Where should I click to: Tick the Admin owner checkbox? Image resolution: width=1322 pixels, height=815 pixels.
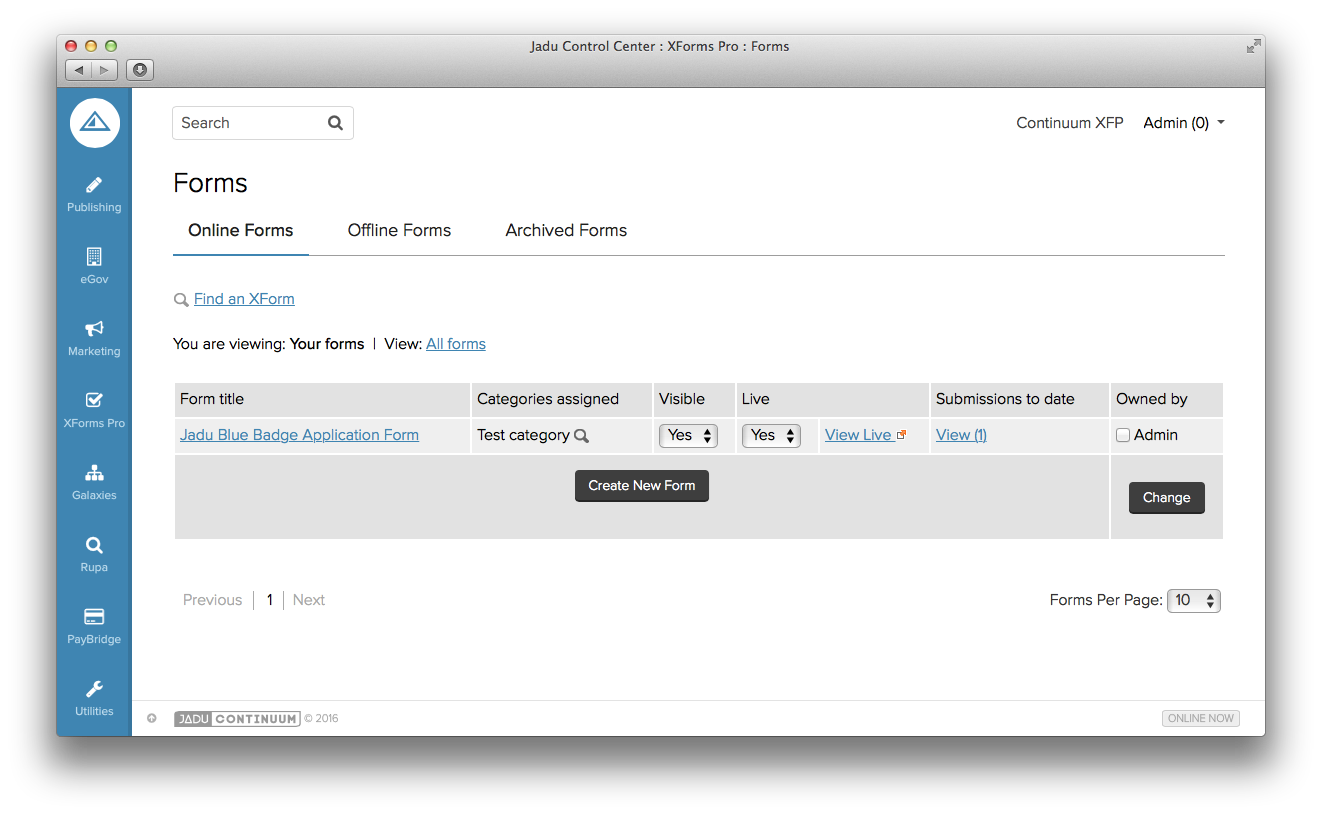[1123, 435]
